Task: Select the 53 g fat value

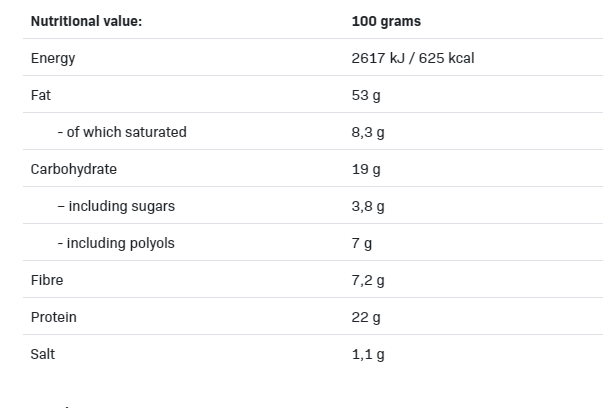Action: 366,95
